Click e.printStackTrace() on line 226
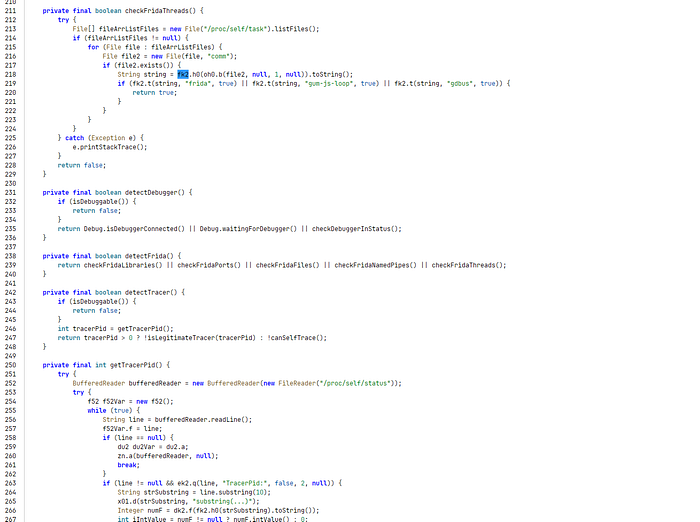 tap(108, 147)
